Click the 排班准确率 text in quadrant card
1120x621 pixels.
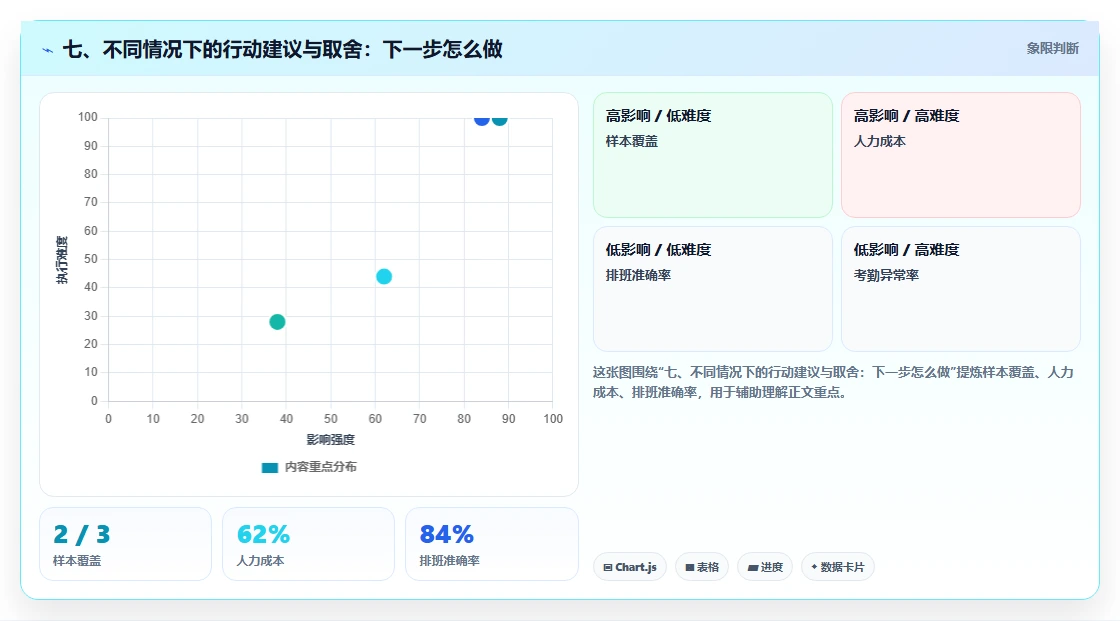tap(638, 275)
